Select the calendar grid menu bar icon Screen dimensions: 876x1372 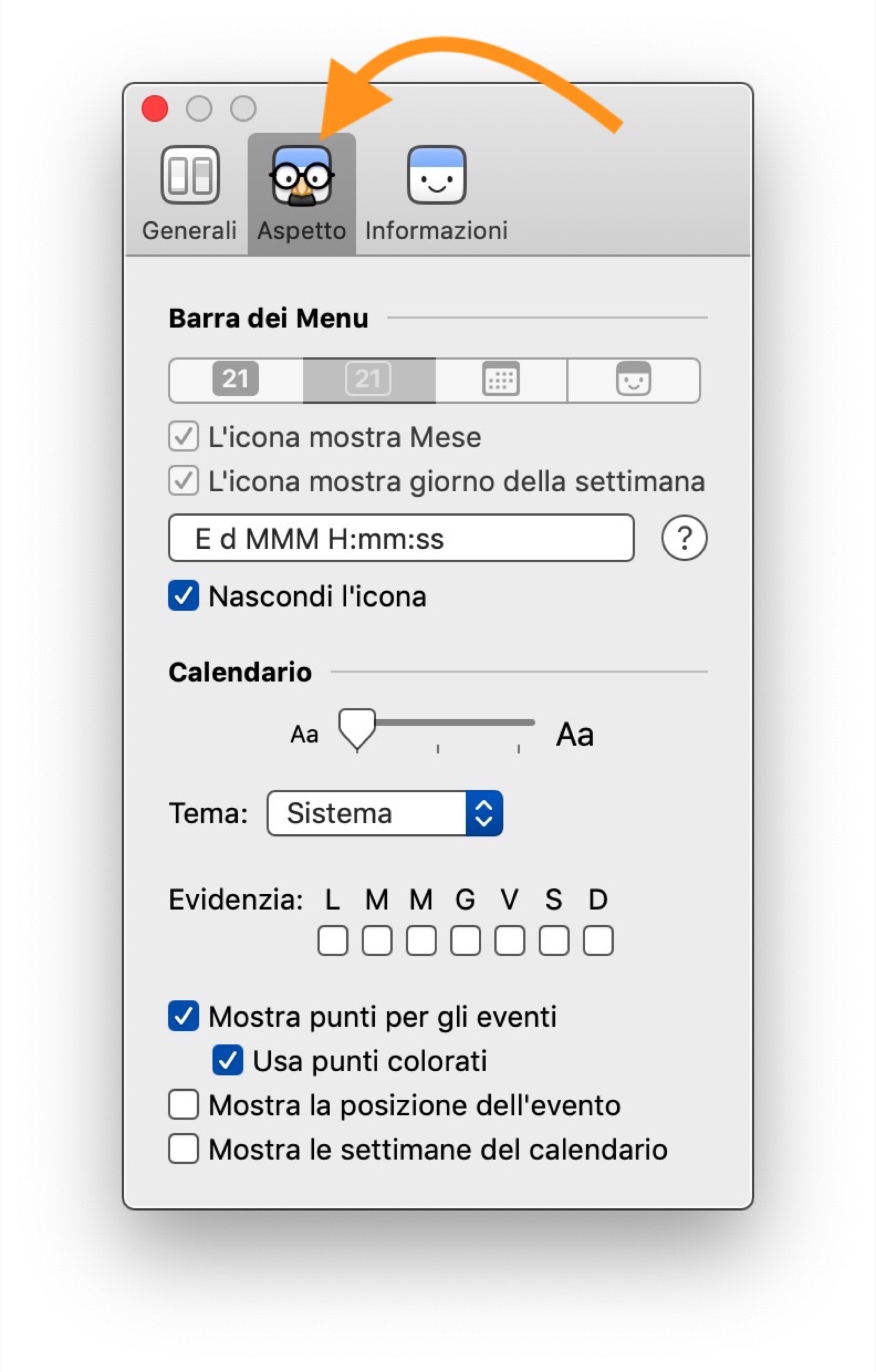pos(501,380)
